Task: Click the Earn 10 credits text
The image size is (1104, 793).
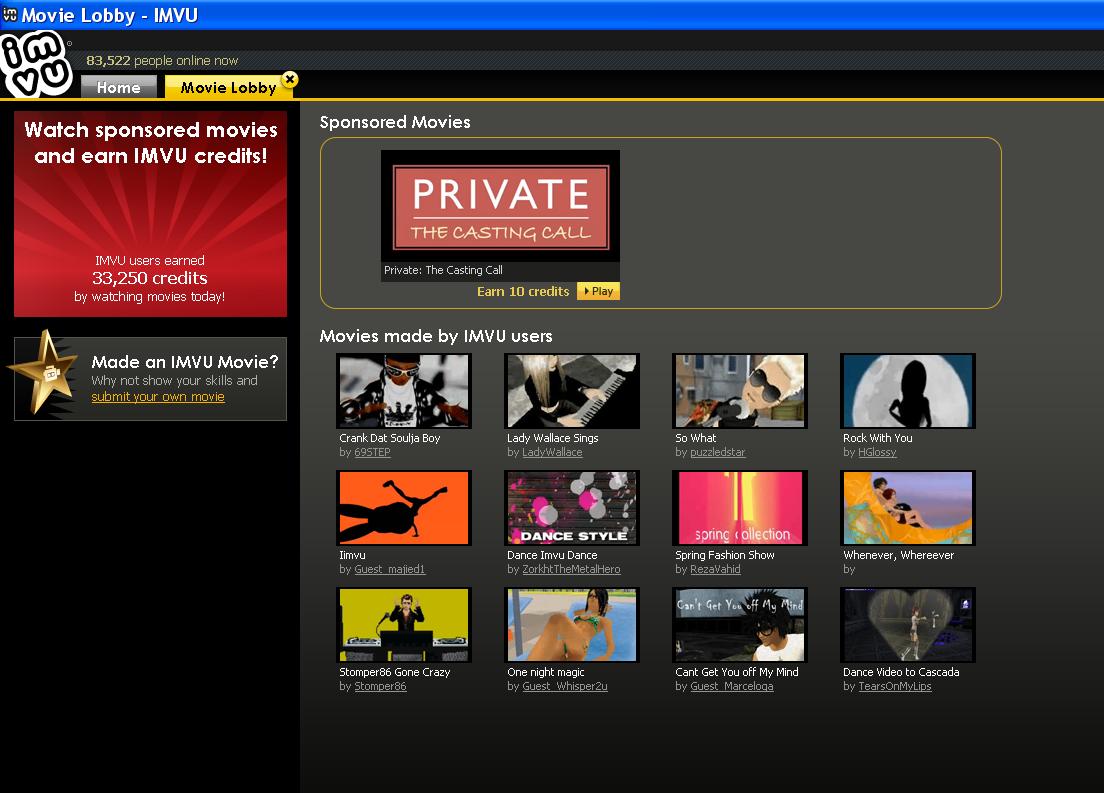Action: [523, 292]
